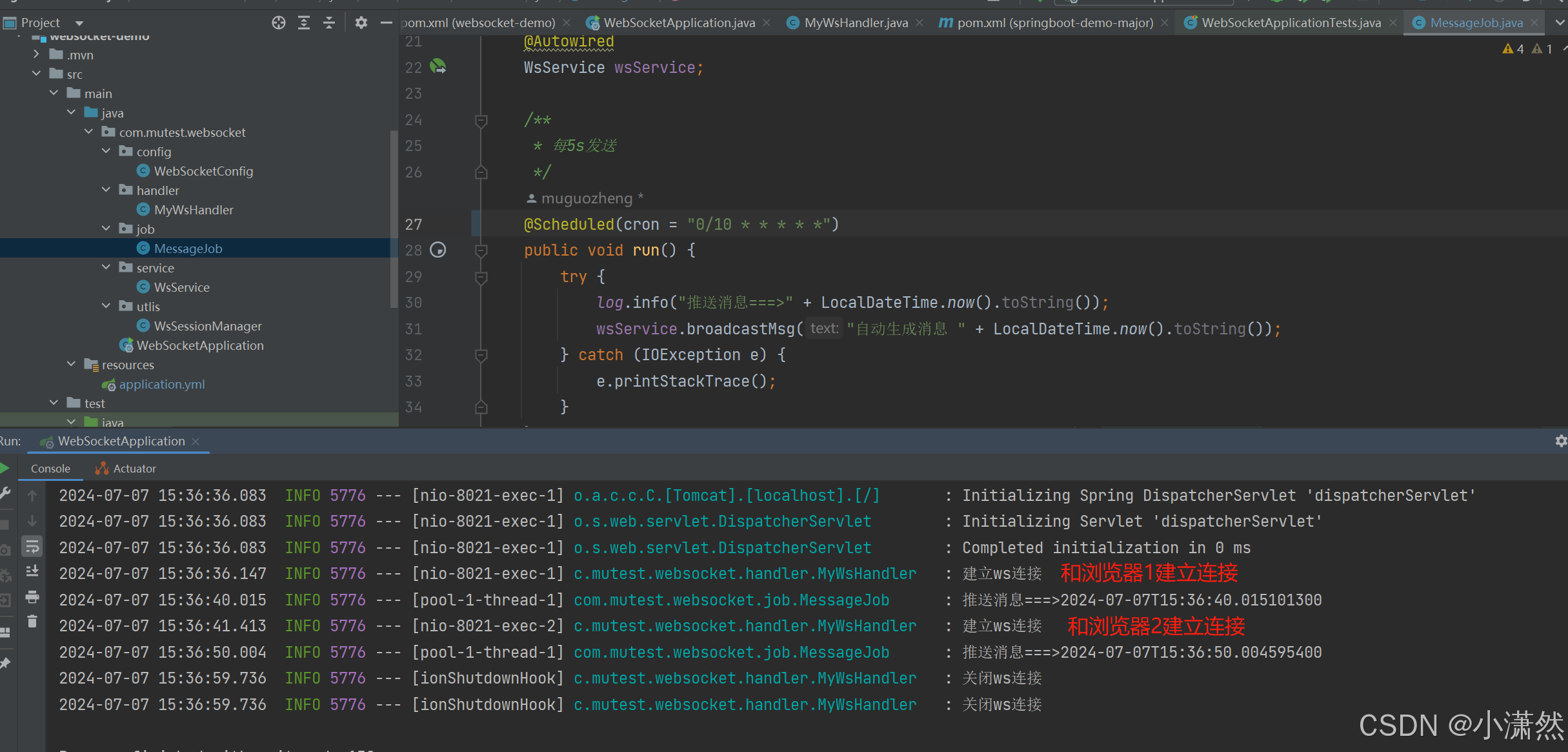This screenshot has height=752, width=1568.
Task: Show hidden editor tabs dropdown
Action: point(1560,23)
